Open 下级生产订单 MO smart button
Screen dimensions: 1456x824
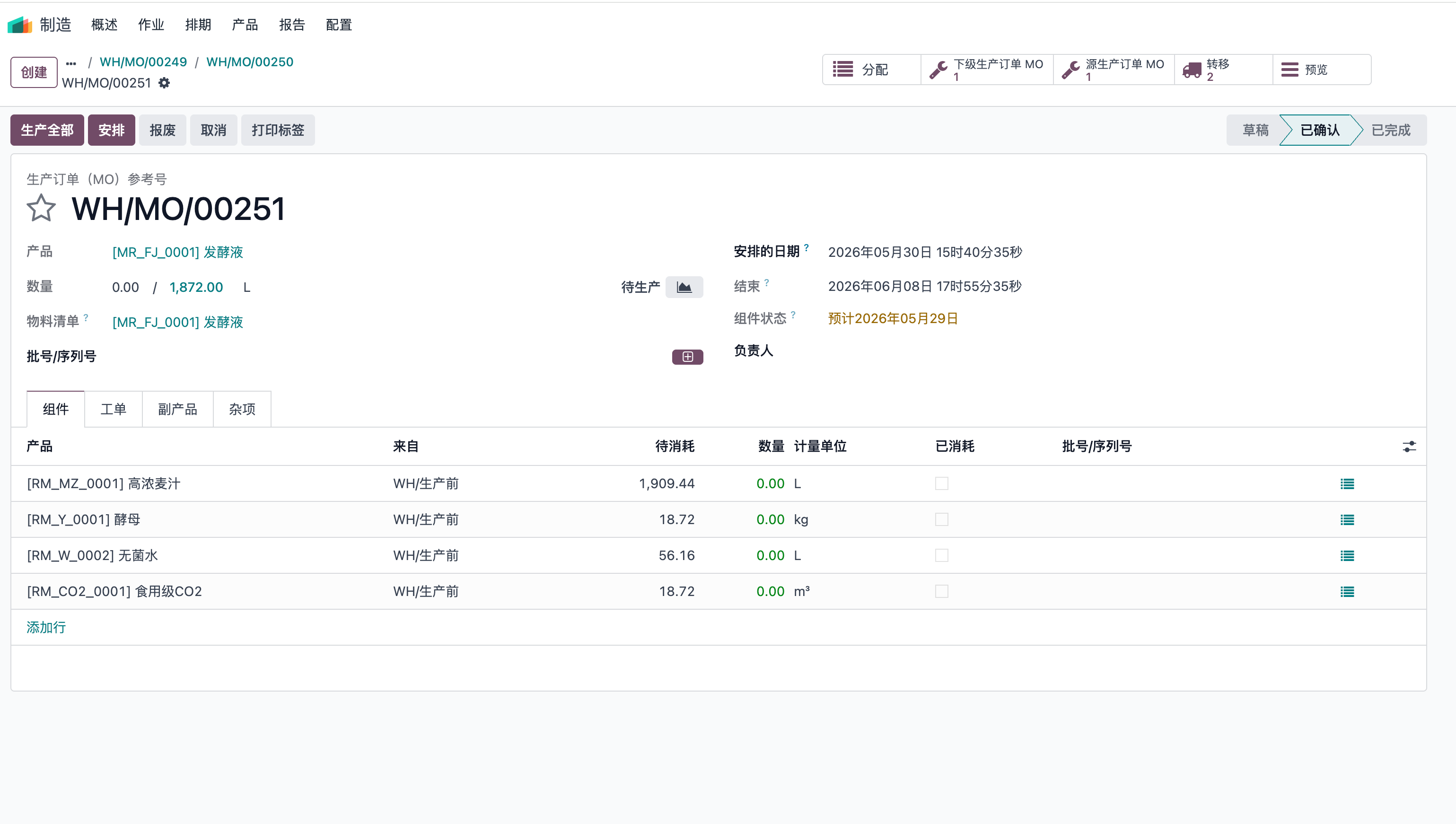coord(987,70)
